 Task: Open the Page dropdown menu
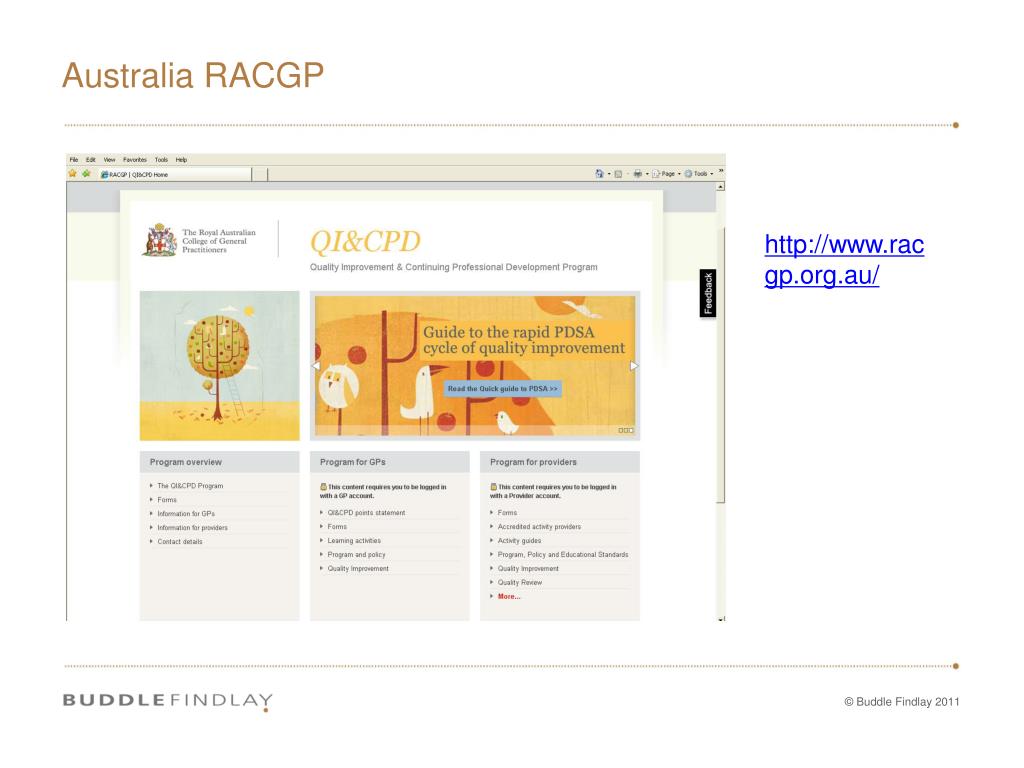coord(666,174)
